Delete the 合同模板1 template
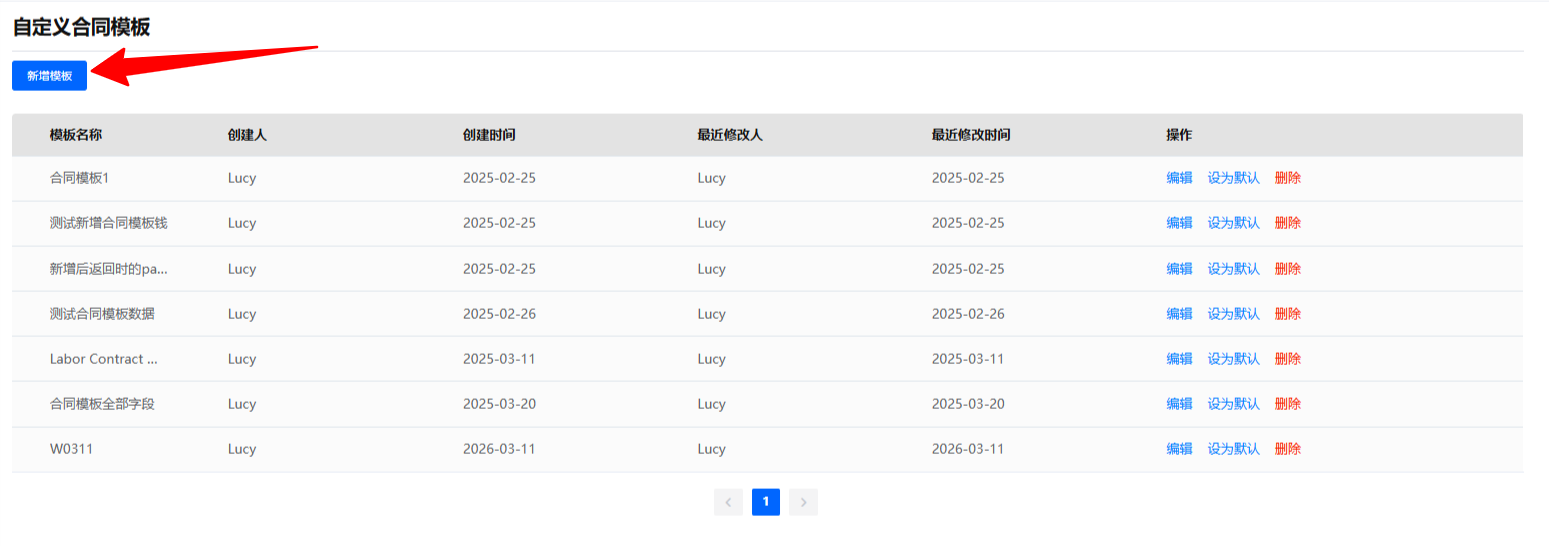This screenshot has height=546, width=1549. pyautogui.click(x=1288, y=178)
